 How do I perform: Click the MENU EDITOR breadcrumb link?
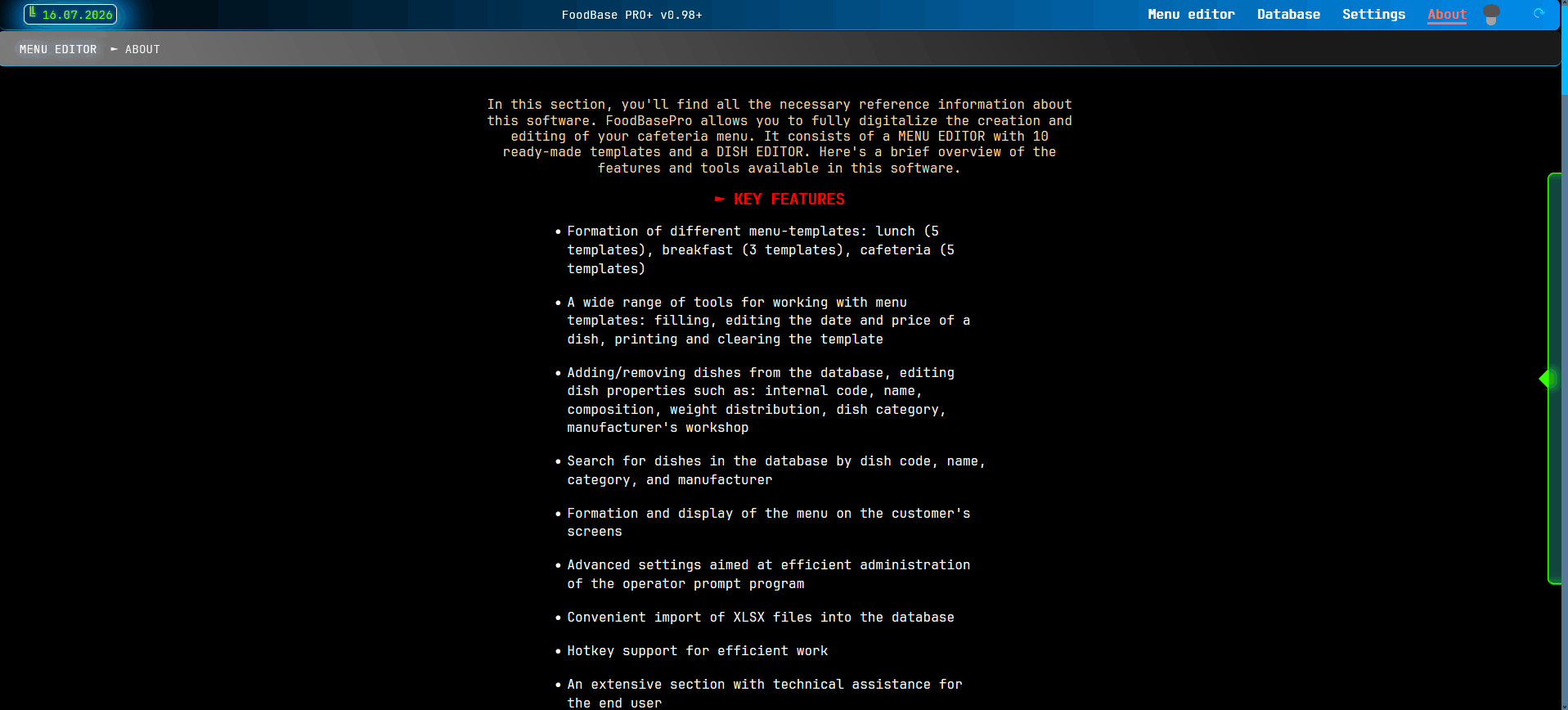click(58, 50)
